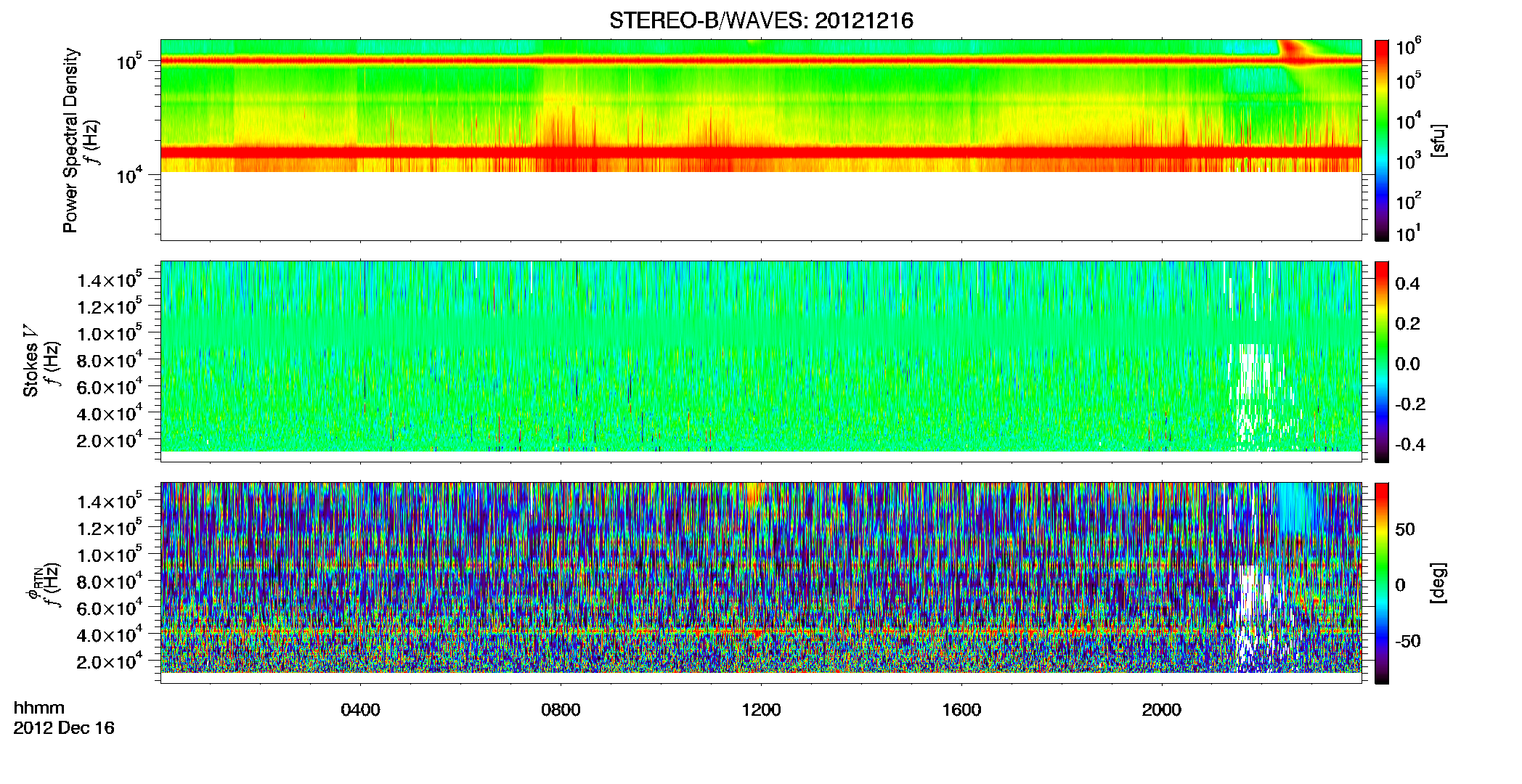Screen dimensions: 1522x784
Task: Pick the "1200" time tick label
Action: (x=761, y=710)
